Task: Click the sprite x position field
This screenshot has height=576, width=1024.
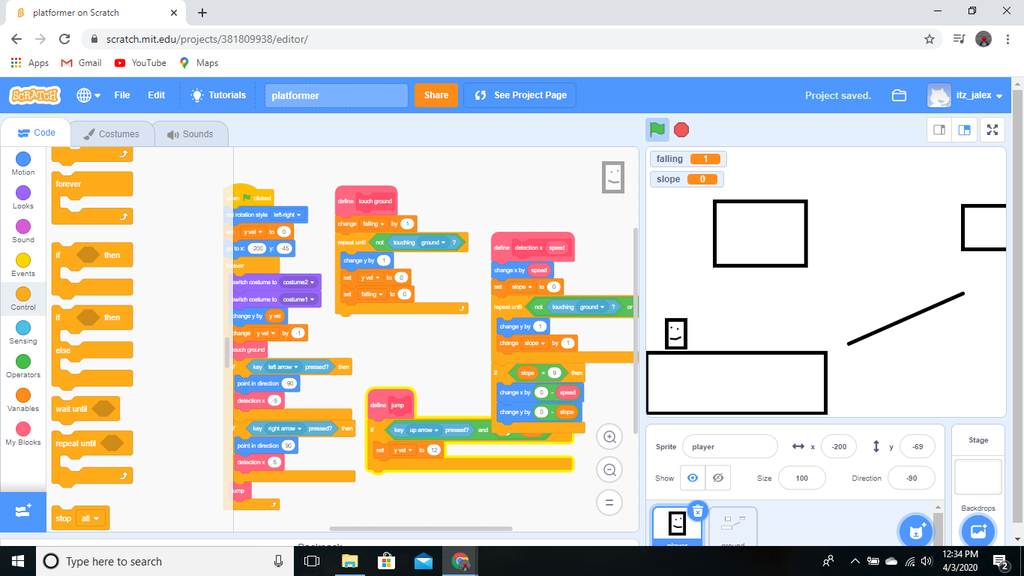Action: [x=839, y=447]
